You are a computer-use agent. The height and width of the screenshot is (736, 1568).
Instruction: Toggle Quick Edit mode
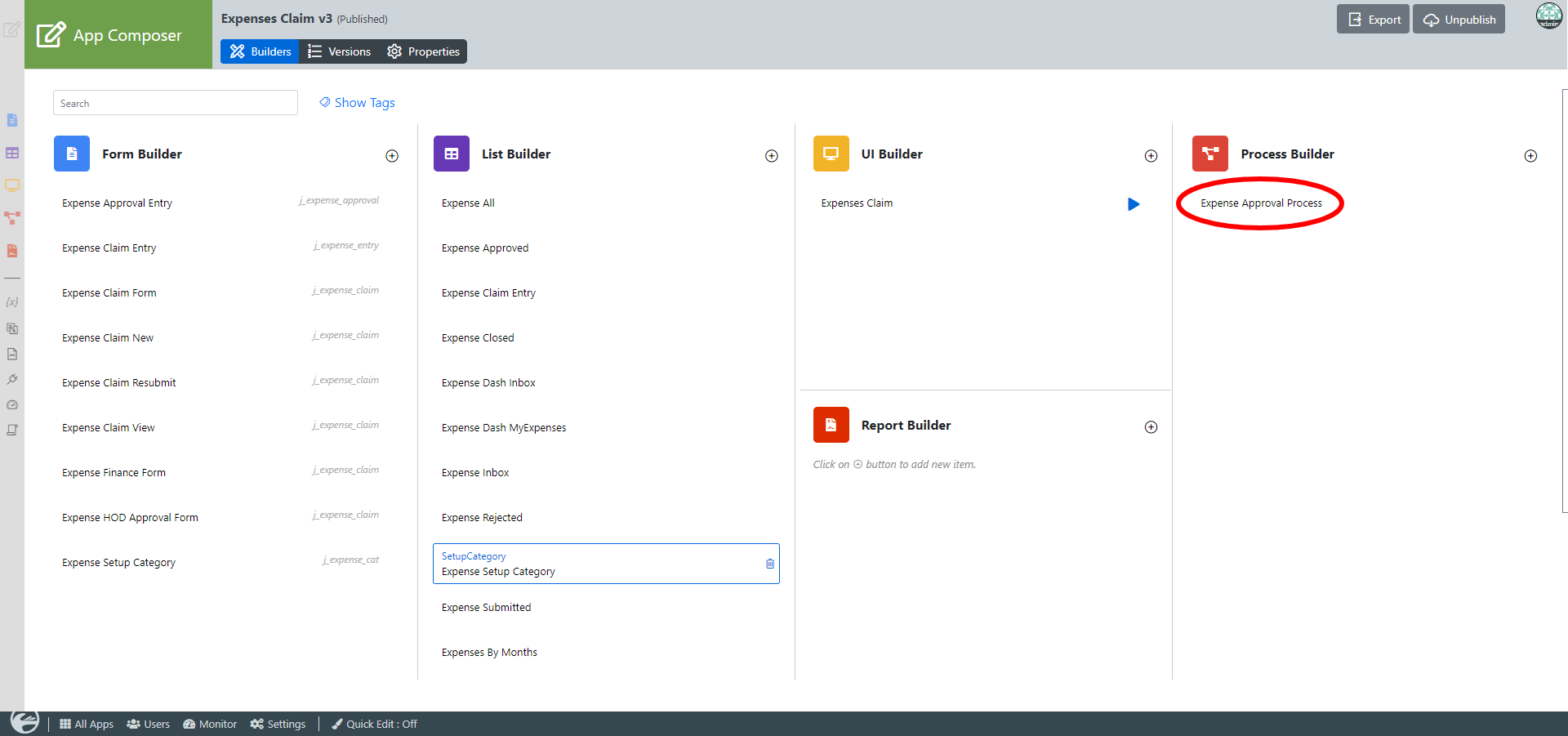(x=374, y=724)
